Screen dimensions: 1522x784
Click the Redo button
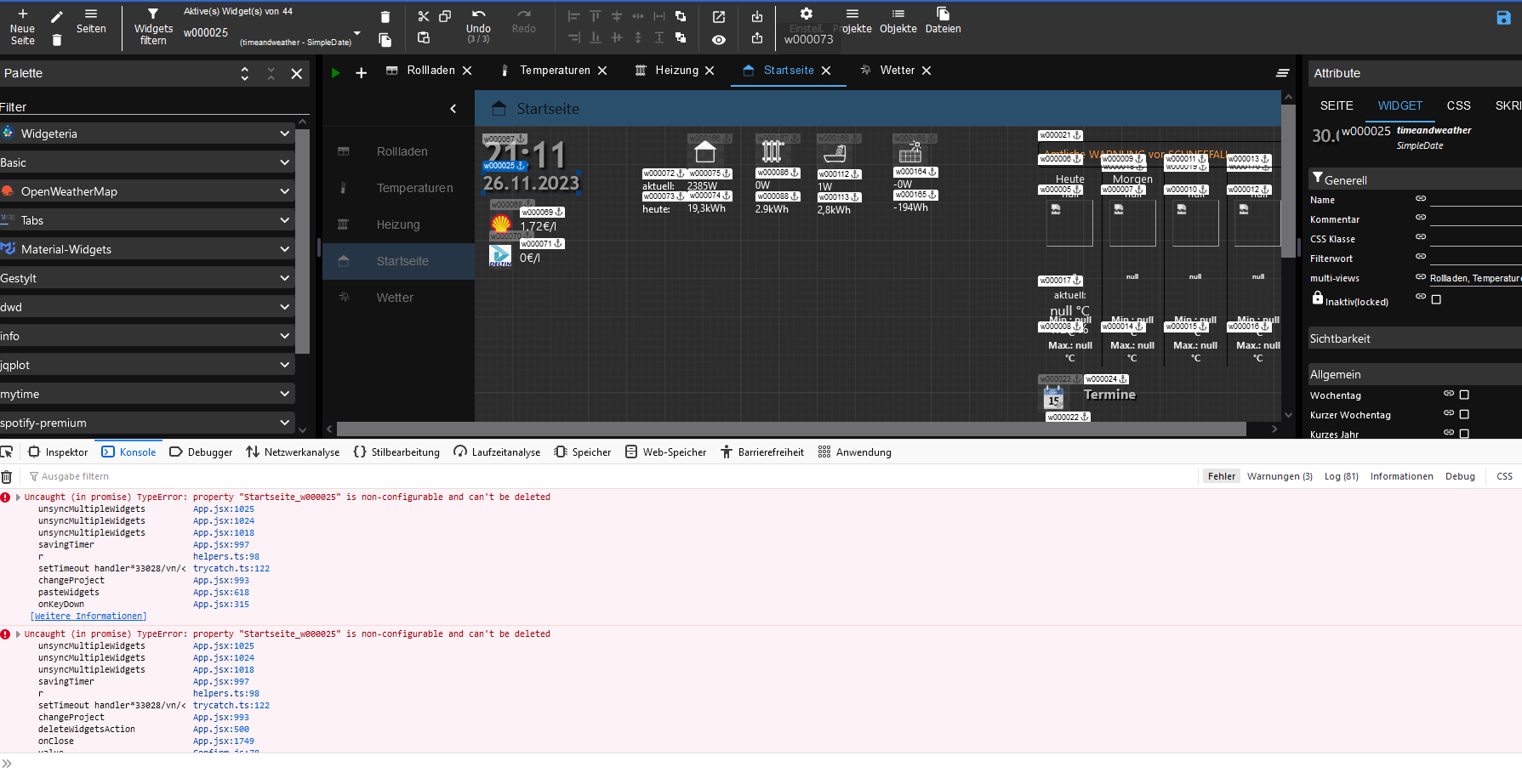click(524, 21)
